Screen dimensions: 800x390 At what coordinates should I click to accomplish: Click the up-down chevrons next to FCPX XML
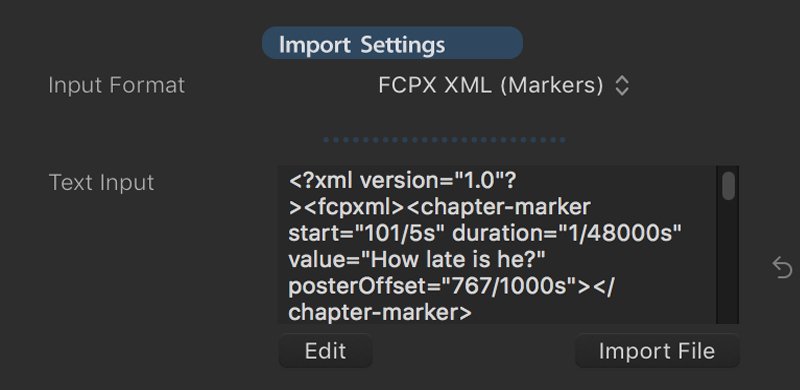(621, 85)
